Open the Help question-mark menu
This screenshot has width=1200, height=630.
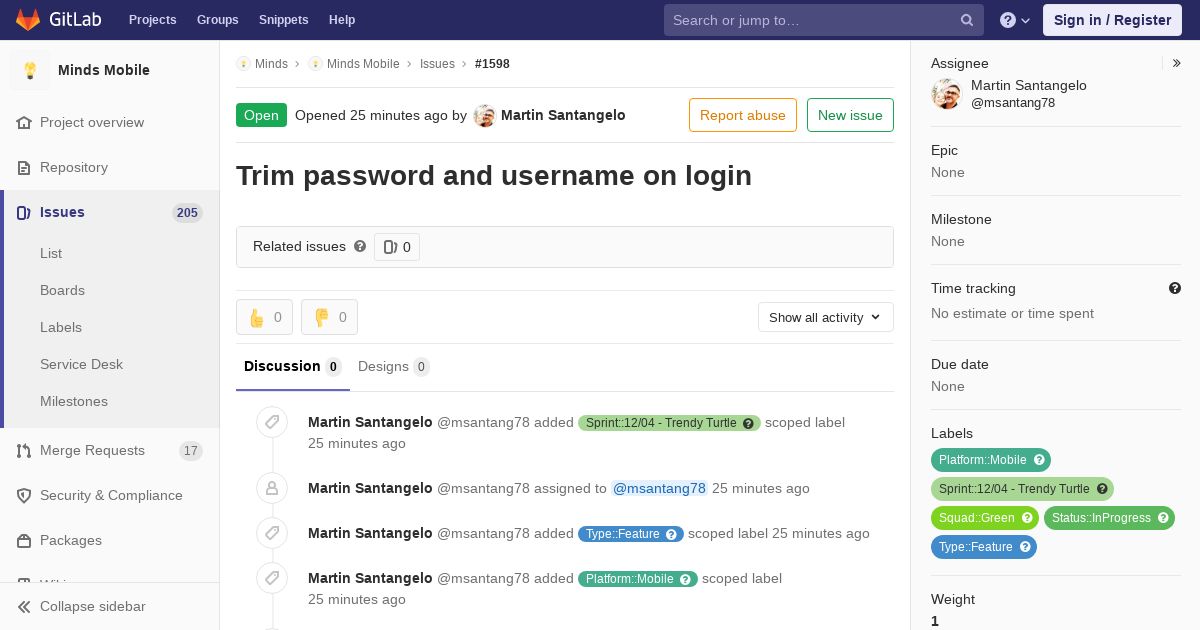click(x=1015, y=20)
